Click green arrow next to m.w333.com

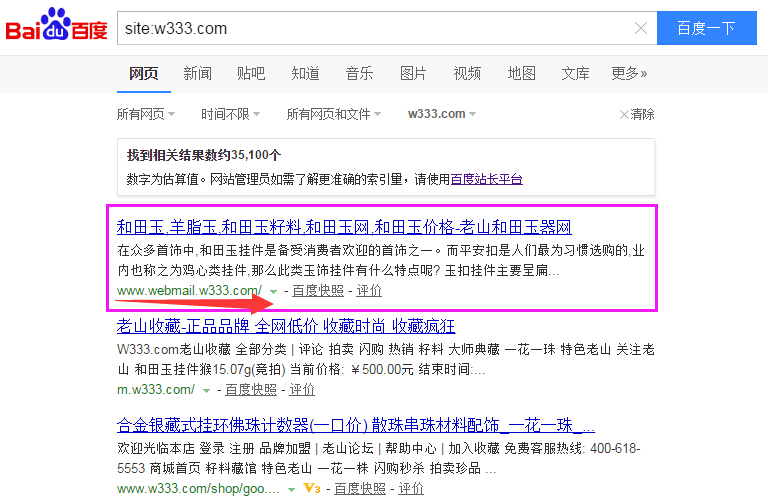pos(207,390)
